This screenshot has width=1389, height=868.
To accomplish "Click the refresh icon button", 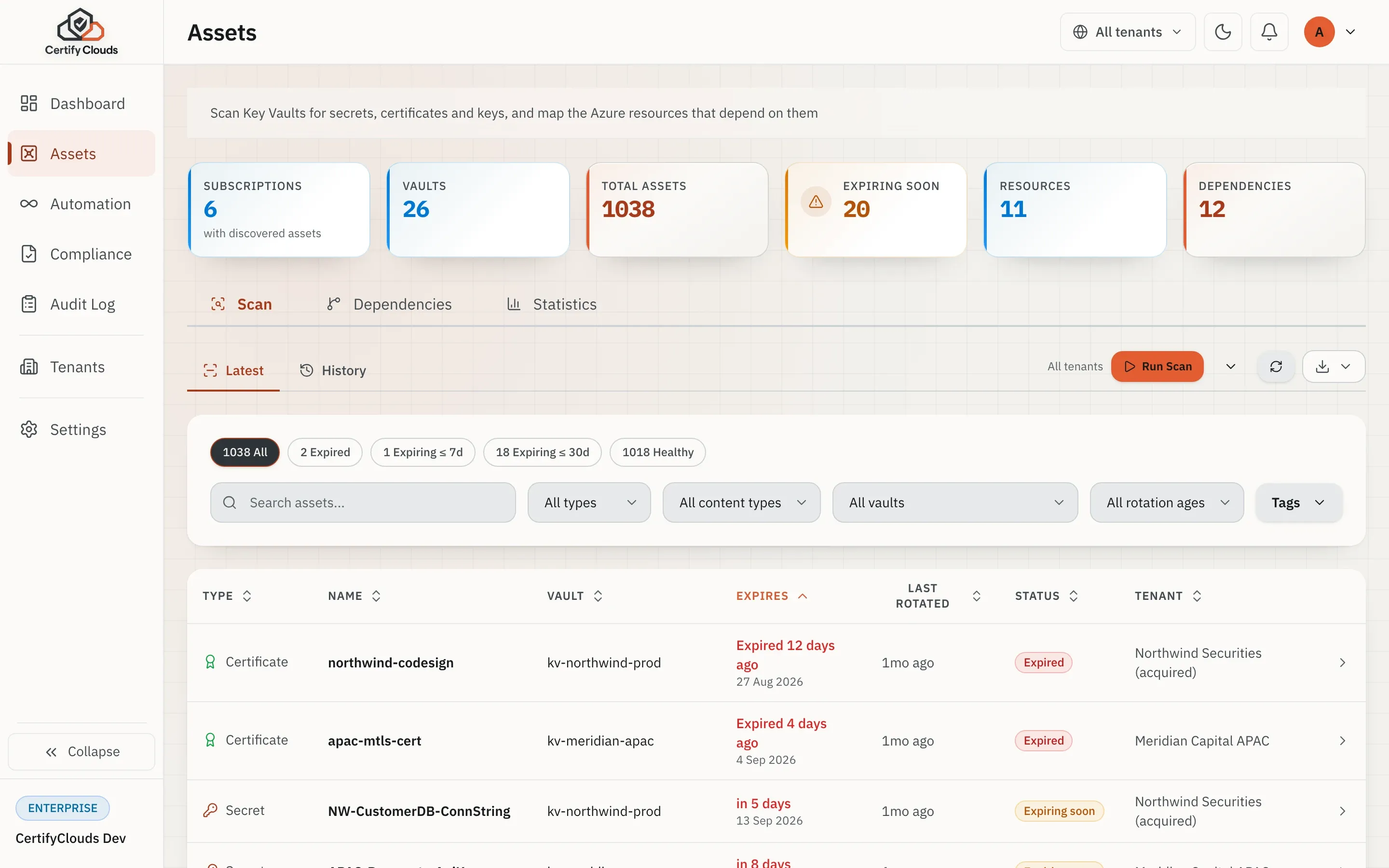I will click(1275, 366).
